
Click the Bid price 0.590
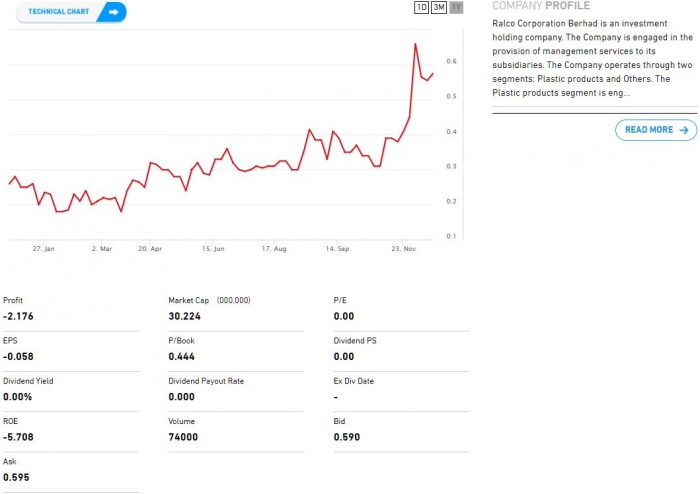[x=346, y=437]
